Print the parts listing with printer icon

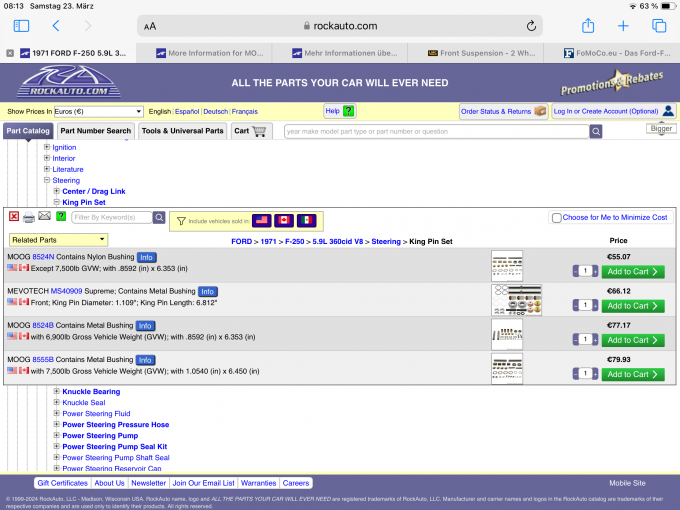click(29, 217)
